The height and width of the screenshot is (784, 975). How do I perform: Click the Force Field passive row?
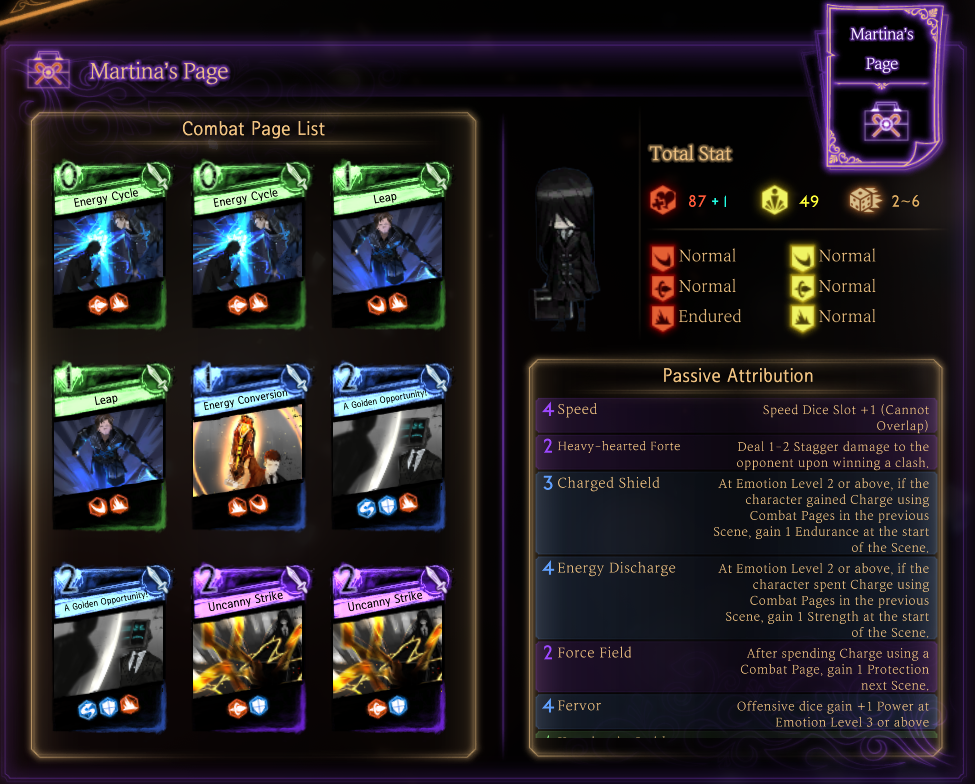coord(736,668)
